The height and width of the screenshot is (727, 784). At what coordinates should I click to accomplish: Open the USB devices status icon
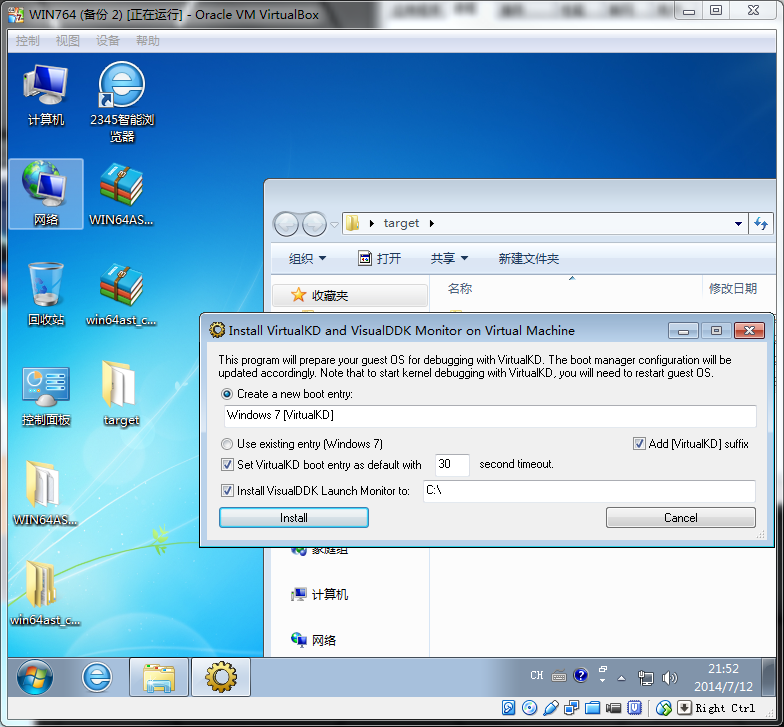pos(550,708)
